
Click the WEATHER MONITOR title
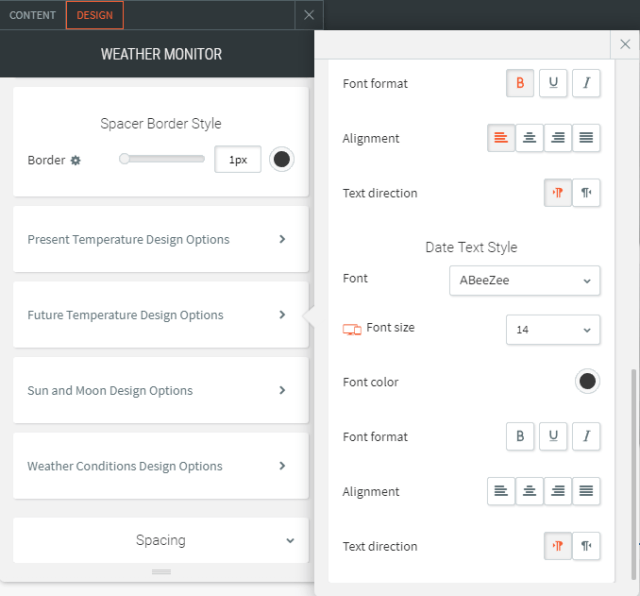click(x=161, y=54)
